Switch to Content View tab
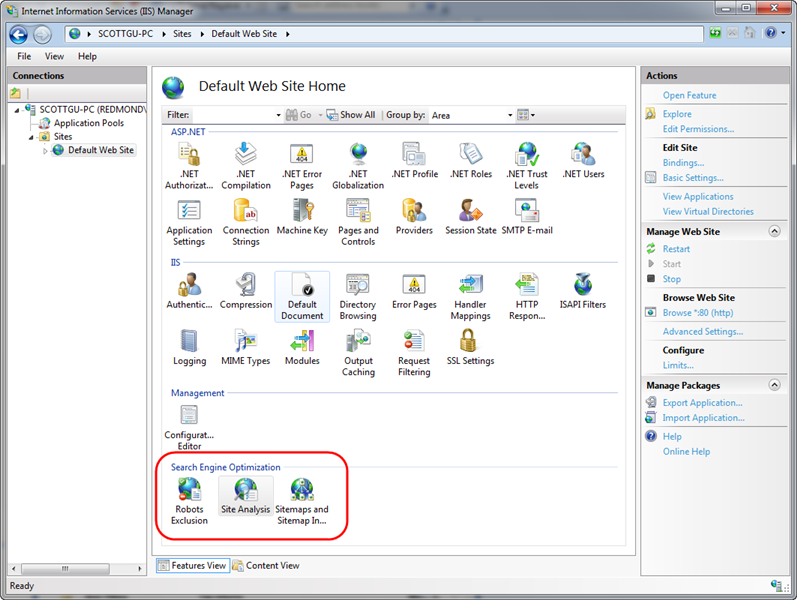 266,565
